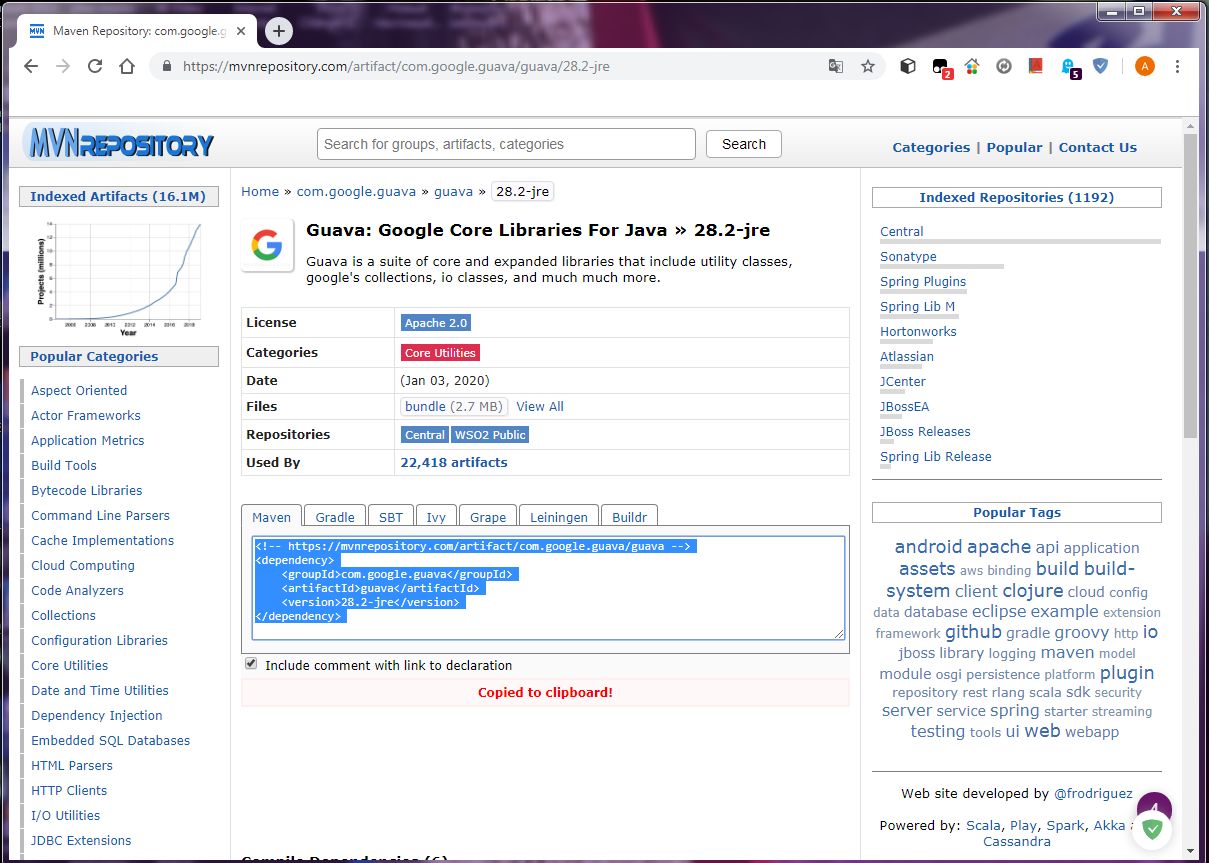Open Dependency Injection category
The image size is (1209, 863).
pos(97,716)
